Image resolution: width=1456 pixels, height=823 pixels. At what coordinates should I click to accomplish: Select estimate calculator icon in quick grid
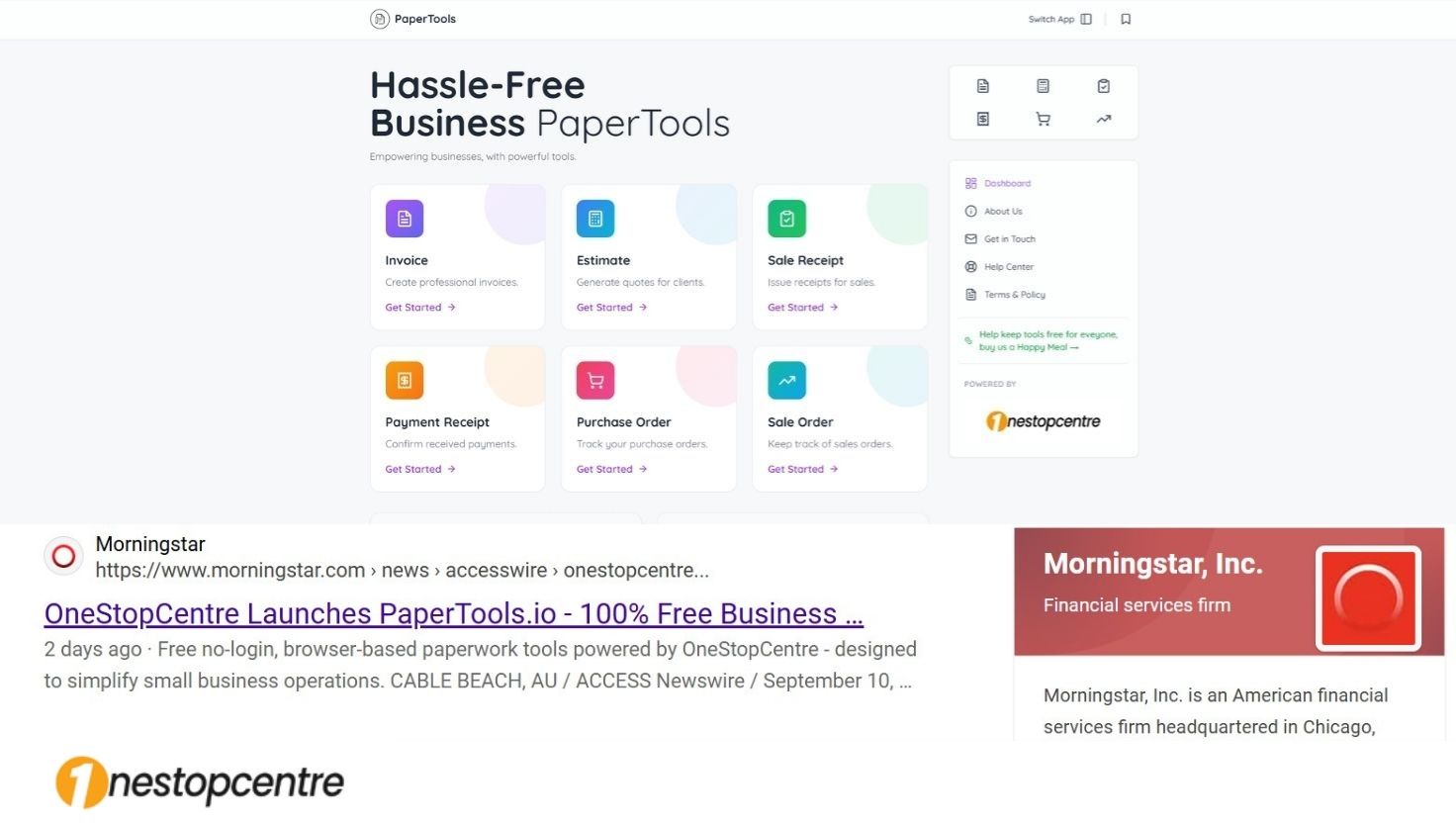[x=1043, y=86]
